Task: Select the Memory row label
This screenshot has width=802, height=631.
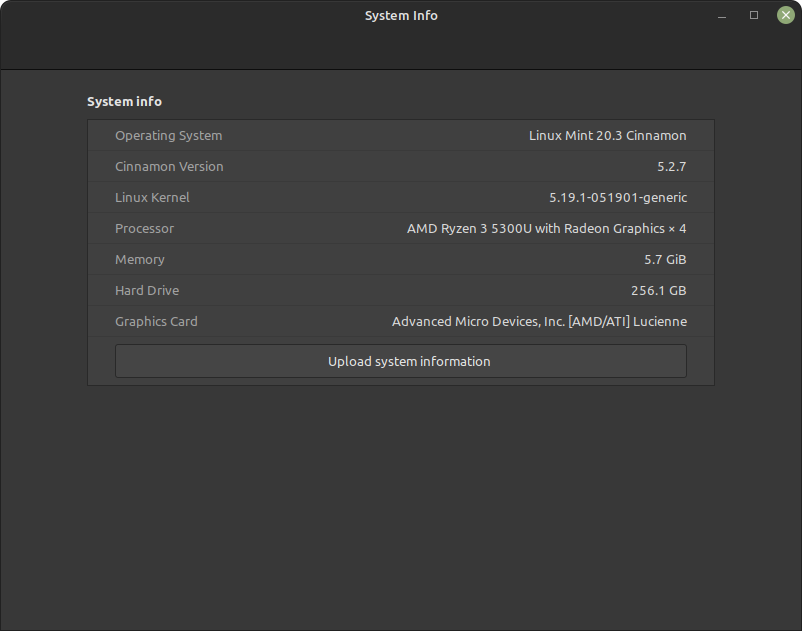Action: (139, 259)
